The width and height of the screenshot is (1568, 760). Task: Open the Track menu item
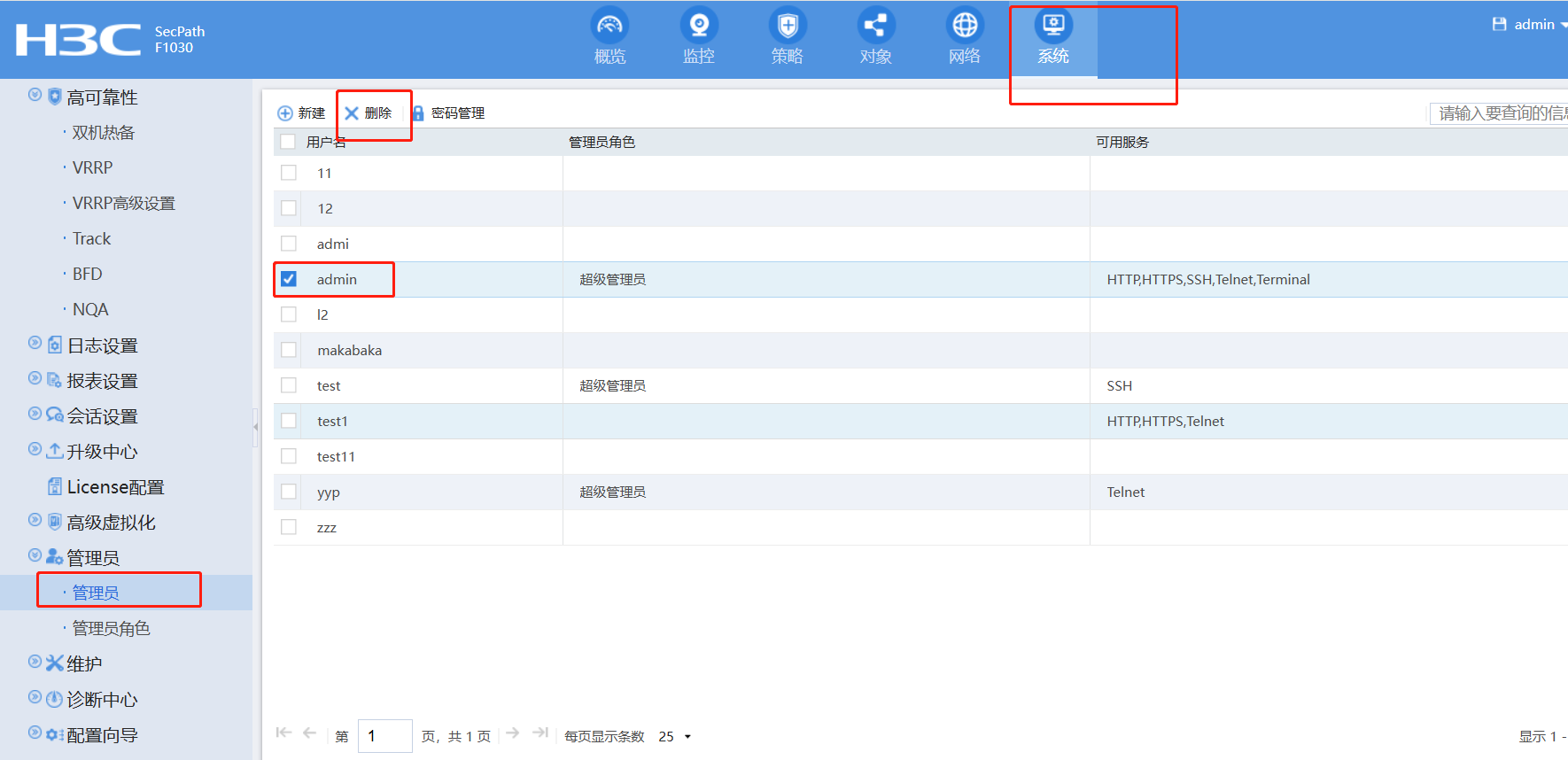tap(92, 239)
